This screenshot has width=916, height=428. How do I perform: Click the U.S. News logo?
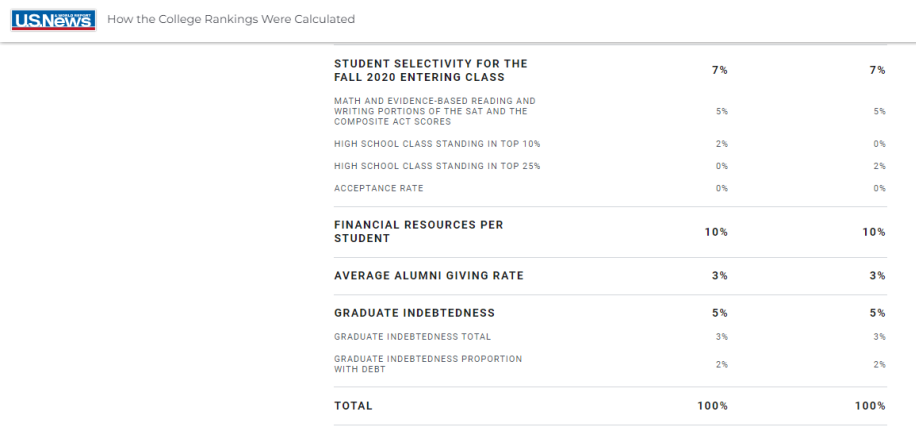53,20
